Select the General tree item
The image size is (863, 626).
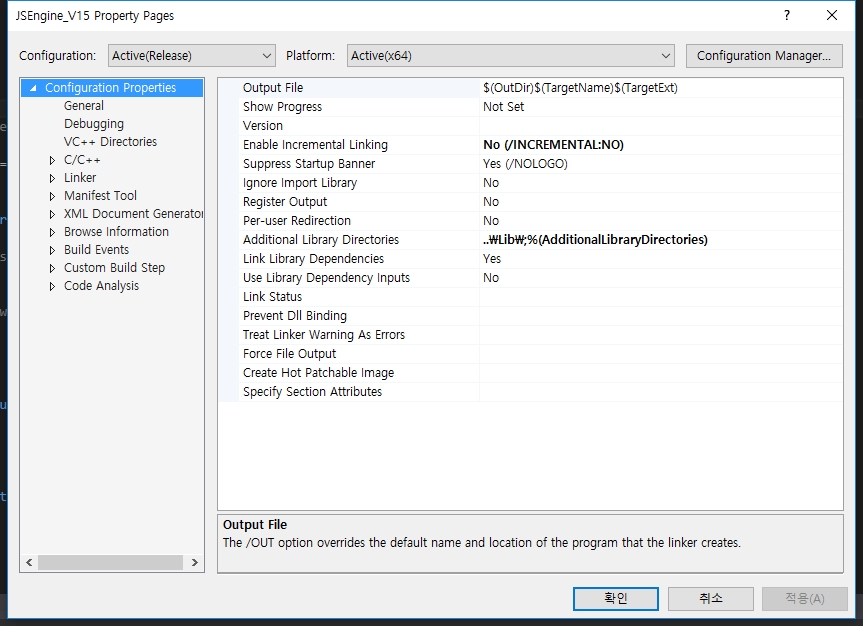pos(84,105)
